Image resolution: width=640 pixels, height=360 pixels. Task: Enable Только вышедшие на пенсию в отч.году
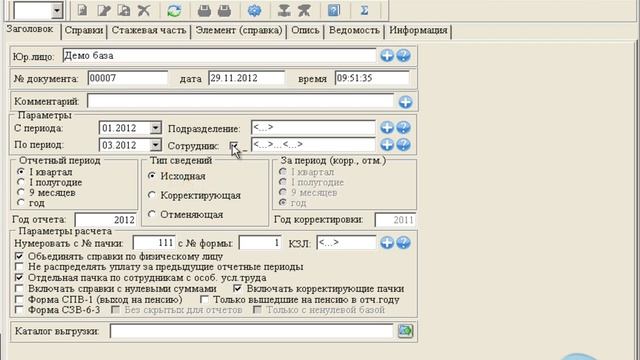tap(204, 299)
